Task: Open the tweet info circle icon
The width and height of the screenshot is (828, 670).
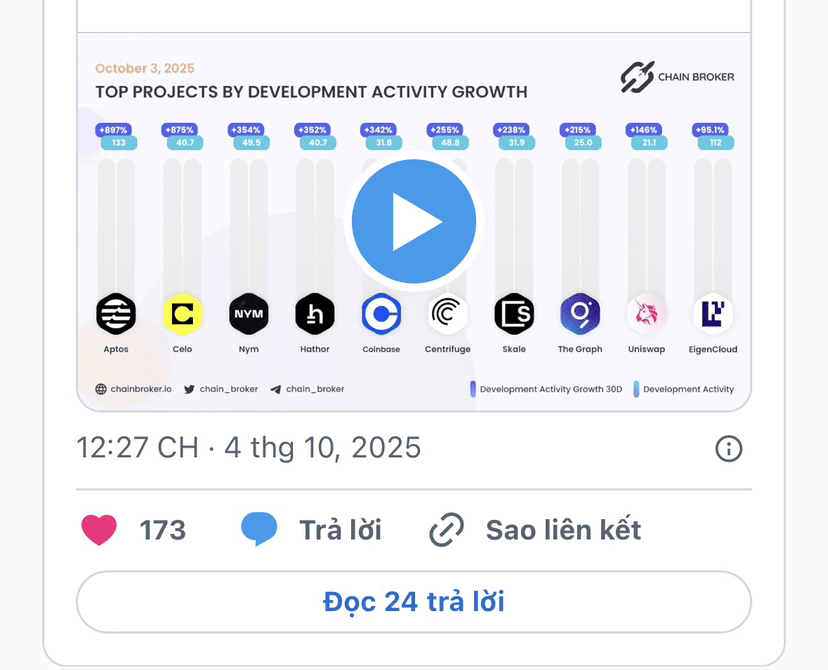Action: pyautogui.click(x=729, y=449)
